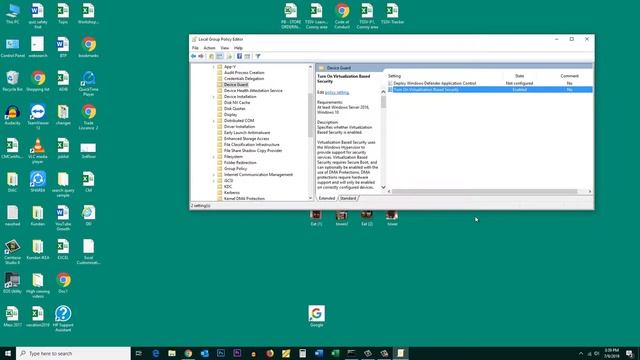Expand the Device Installation tree node arrow
This screenshot has width=640, height=360.
point(213,97)
